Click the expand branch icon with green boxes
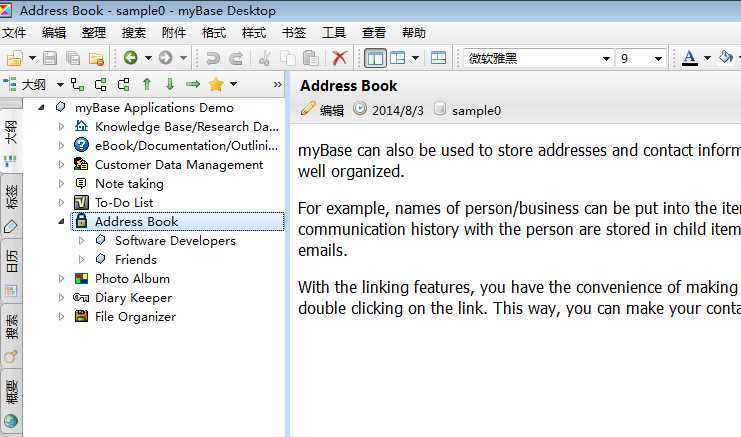This screenshot has height=437, width=741. point(101,85)
